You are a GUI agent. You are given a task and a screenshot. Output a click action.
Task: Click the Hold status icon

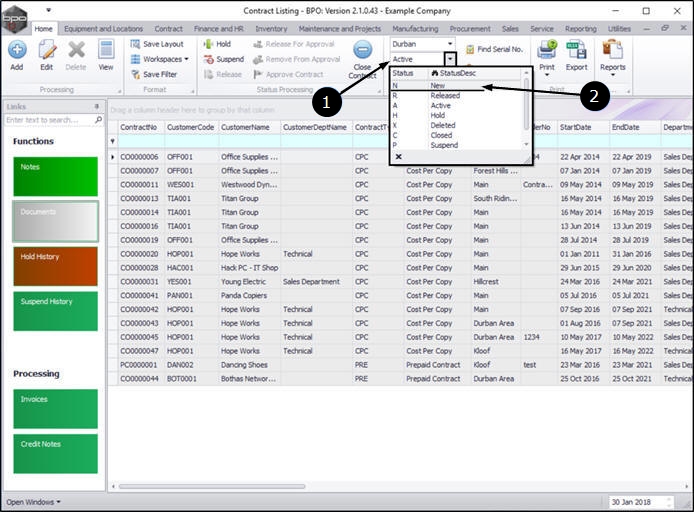[x=207, y=45]
